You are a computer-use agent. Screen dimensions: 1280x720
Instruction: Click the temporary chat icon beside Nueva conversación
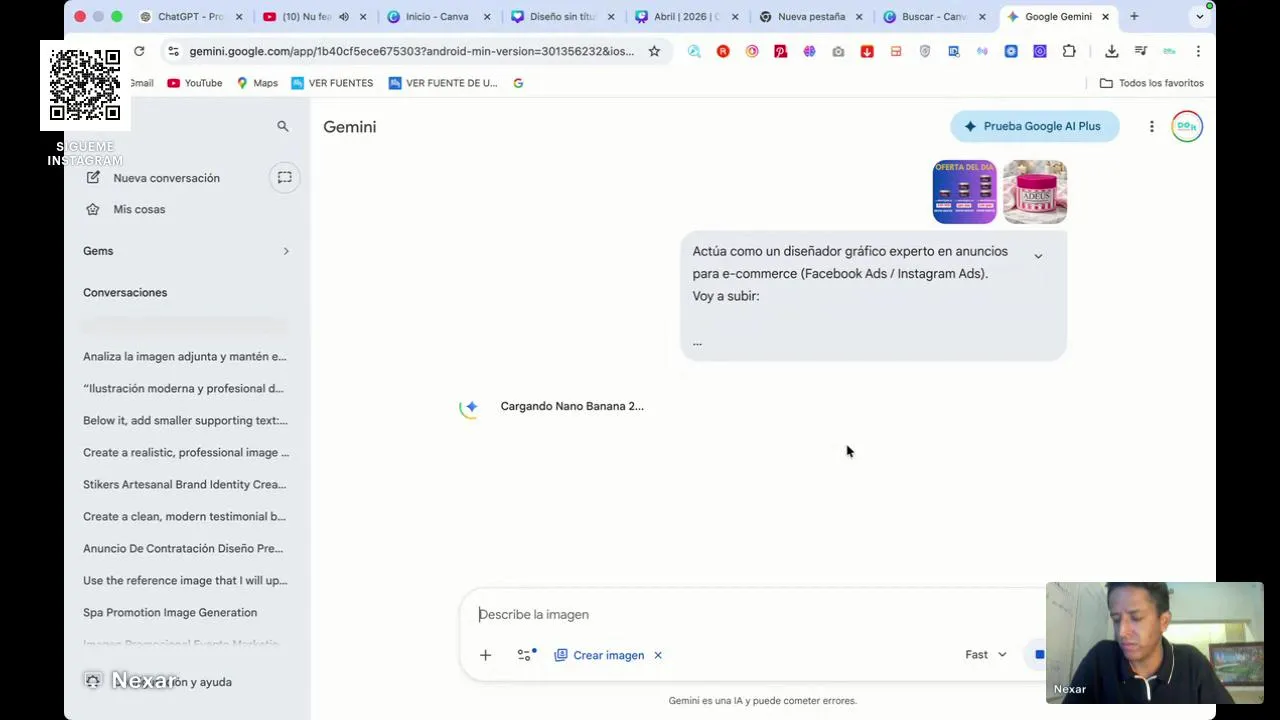285,177
